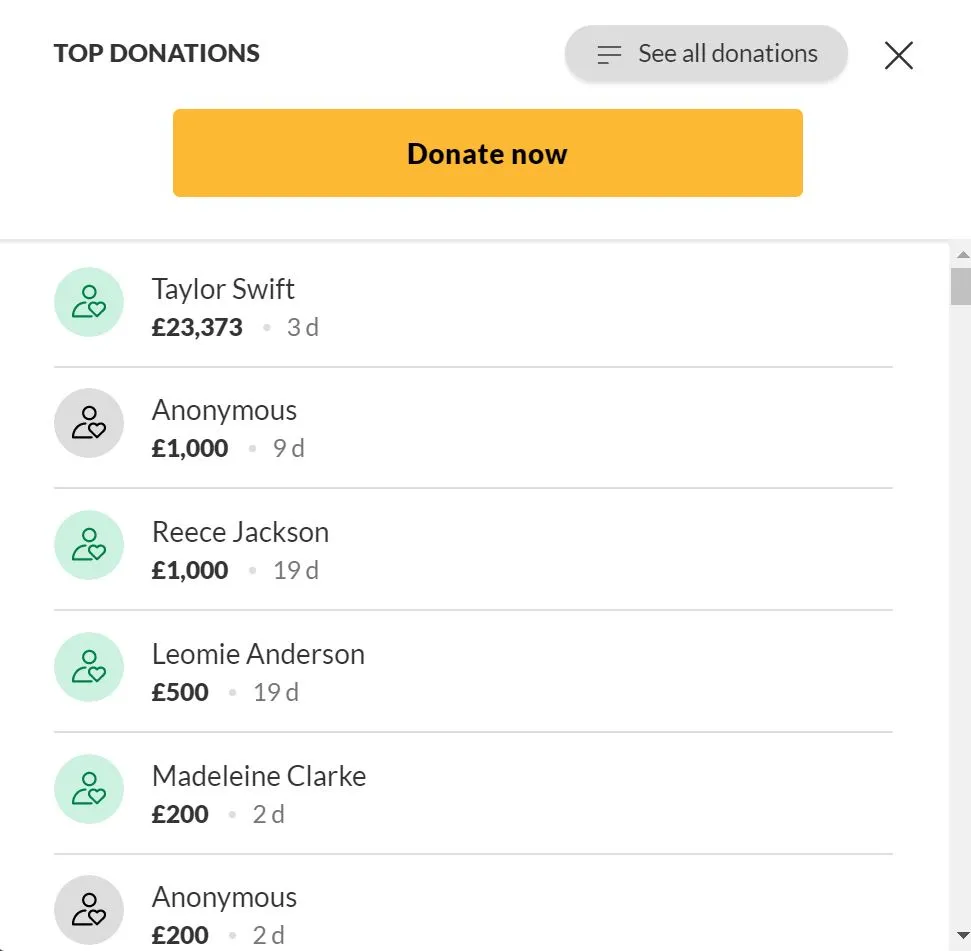Click the filter icon inside See all donations
This screenshot has height=951, width=971.
pos(608,55)
